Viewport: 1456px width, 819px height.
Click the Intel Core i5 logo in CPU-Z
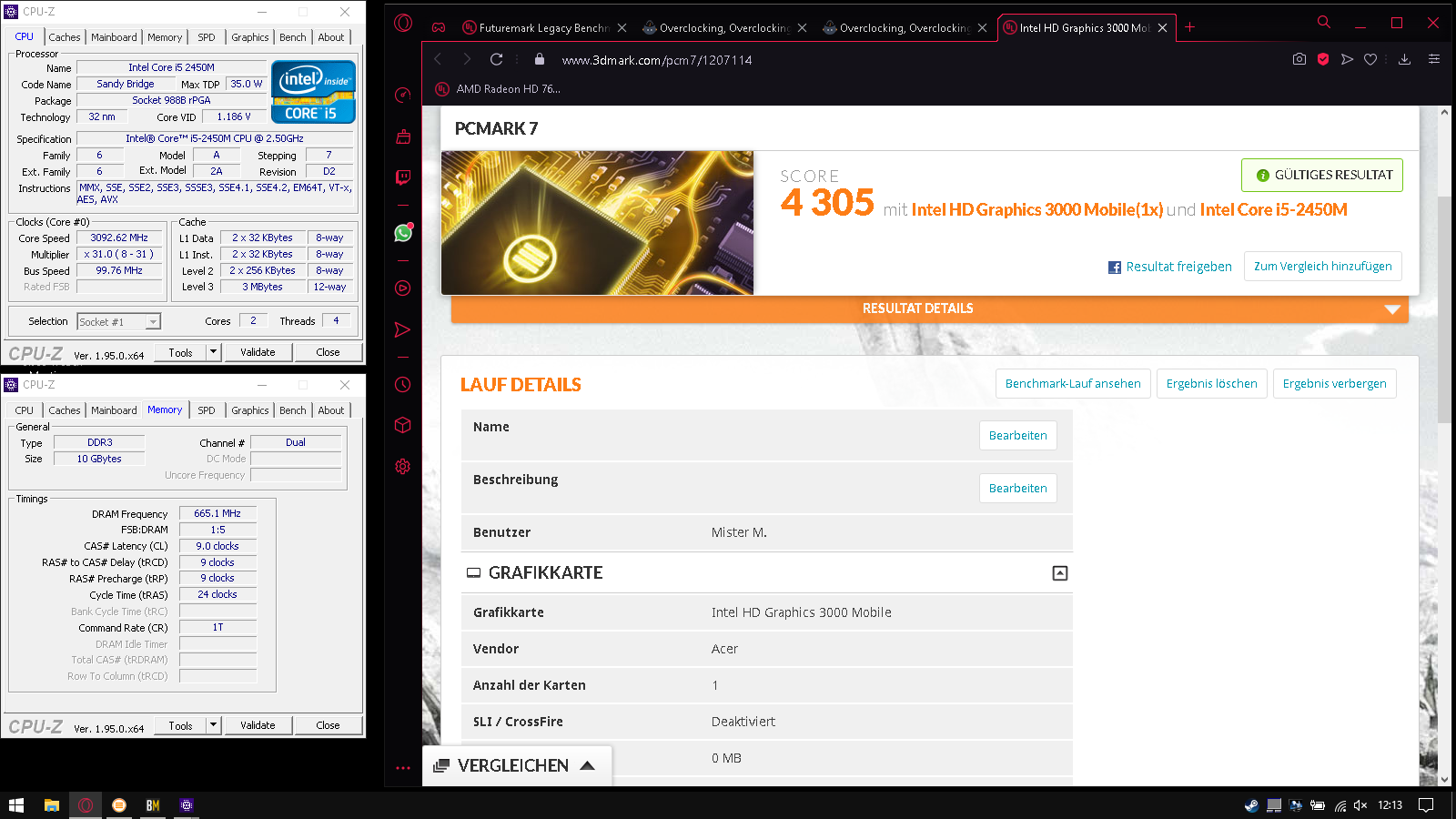point(313,92)
